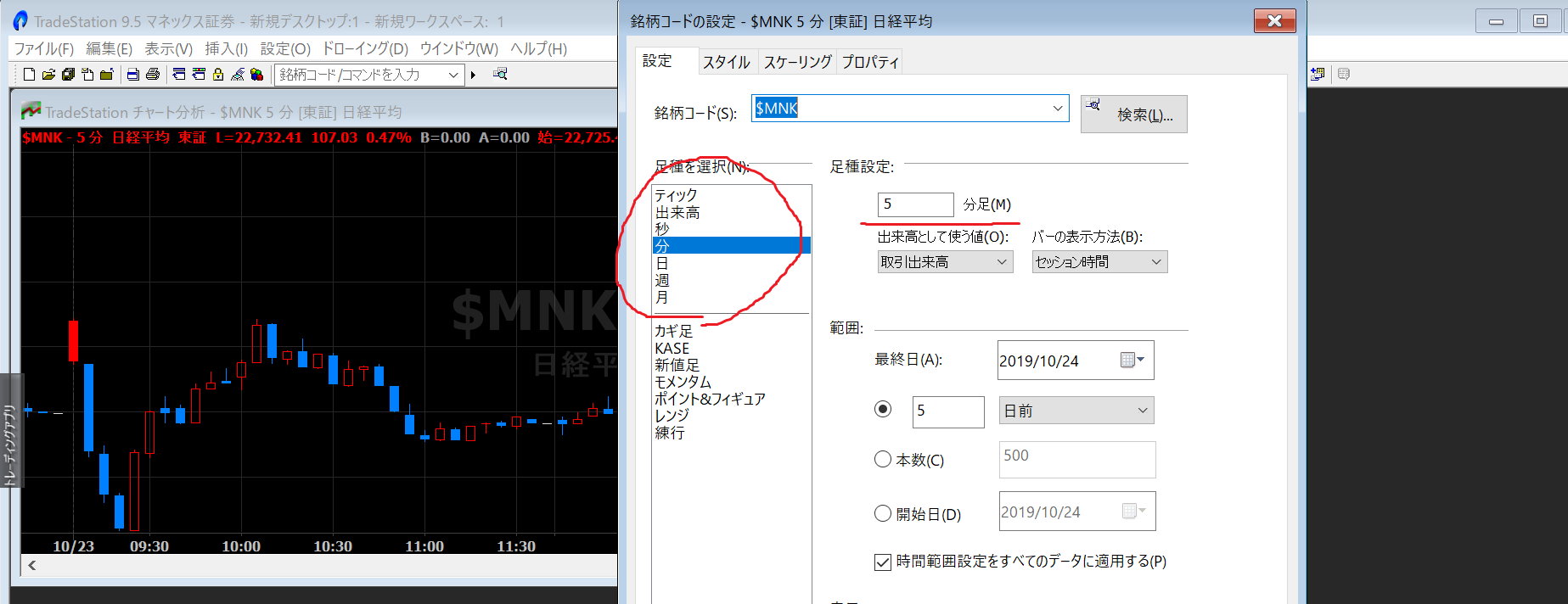Select 分 in interval list
This screenshot has height=604, width=1568.
click(x=731, y=245)
